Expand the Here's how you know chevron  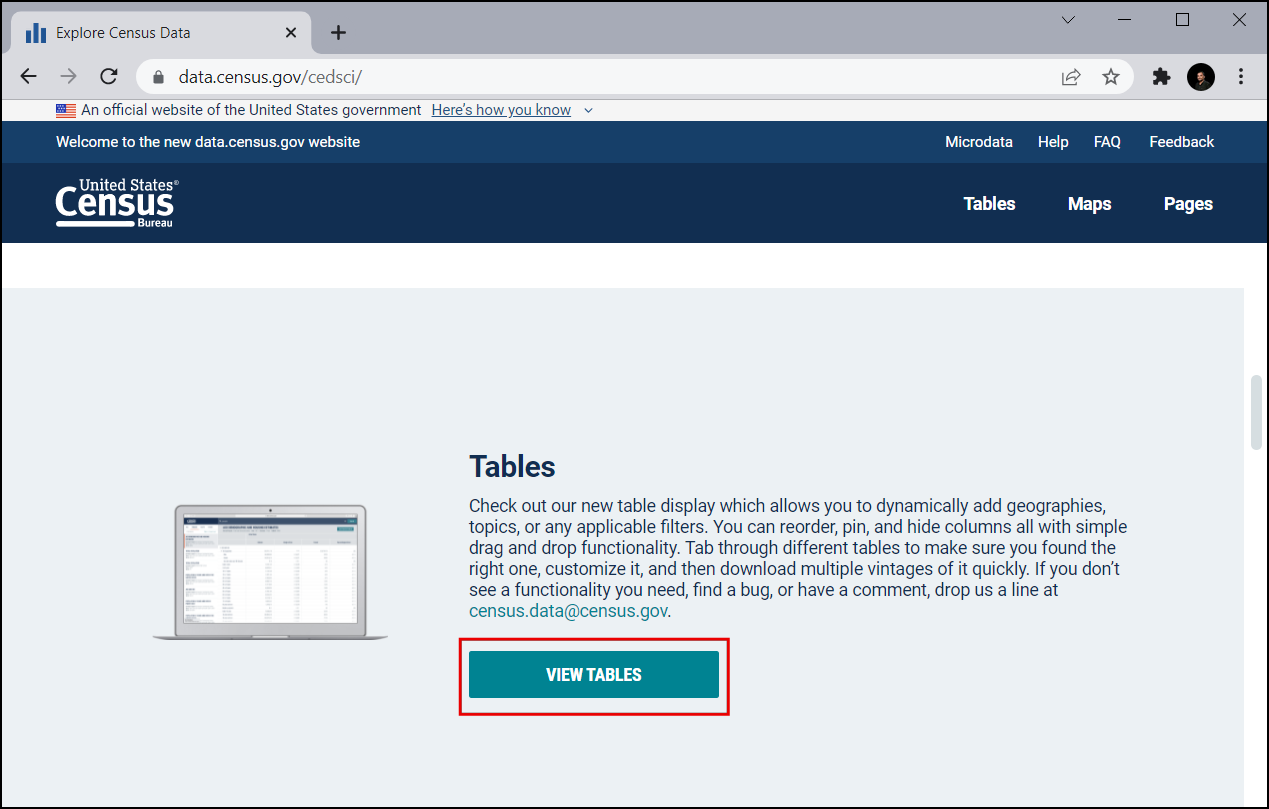click(x=588, y=110)
